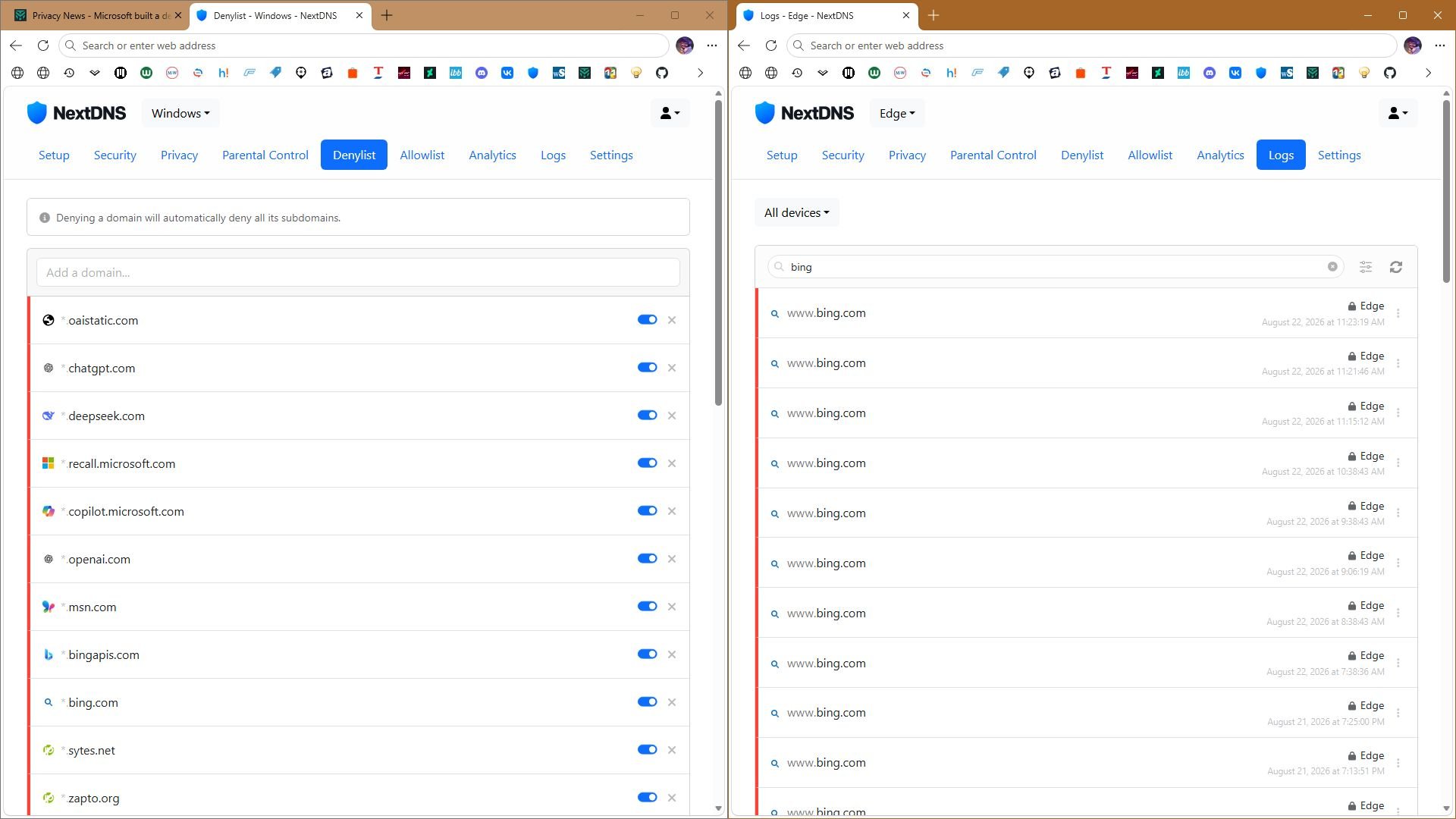Viewport: 1456px width, 819px height.
Task: Click the NextDNS logo on the Denylist page
Action: click(77, 113)
